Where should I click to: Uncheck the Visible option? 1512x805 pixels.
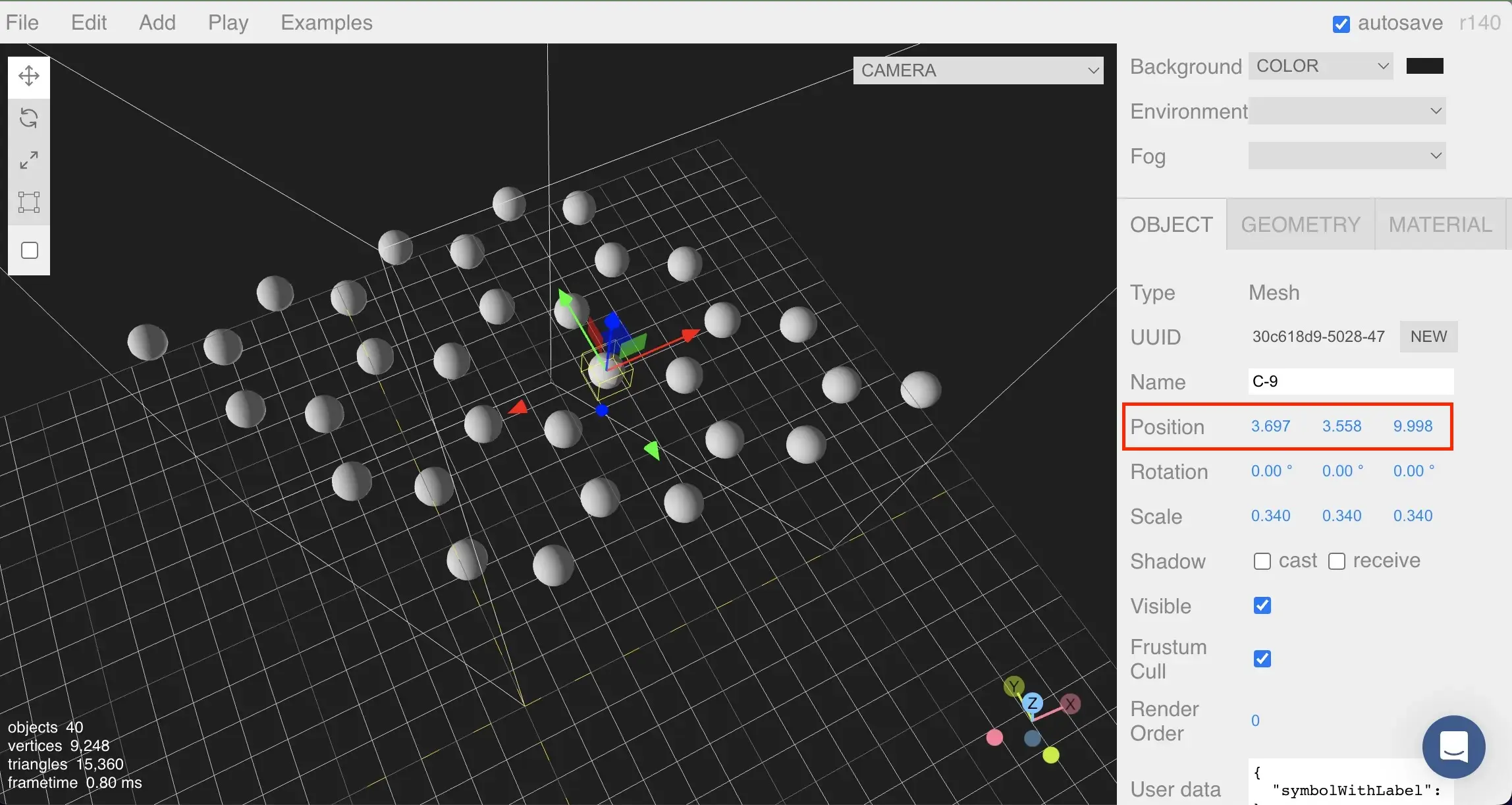pos(1262,605)
